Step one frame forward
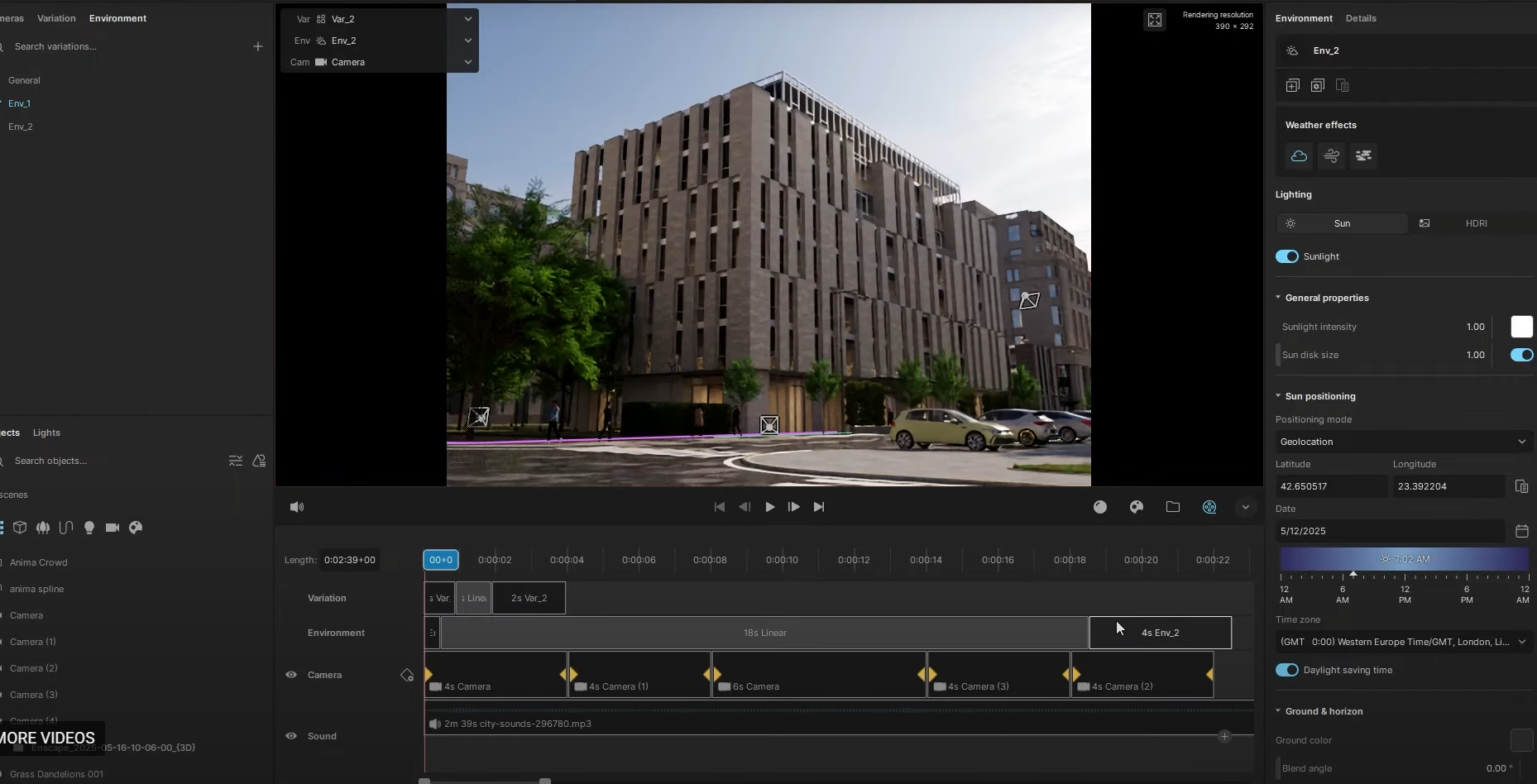 point(794,507)
